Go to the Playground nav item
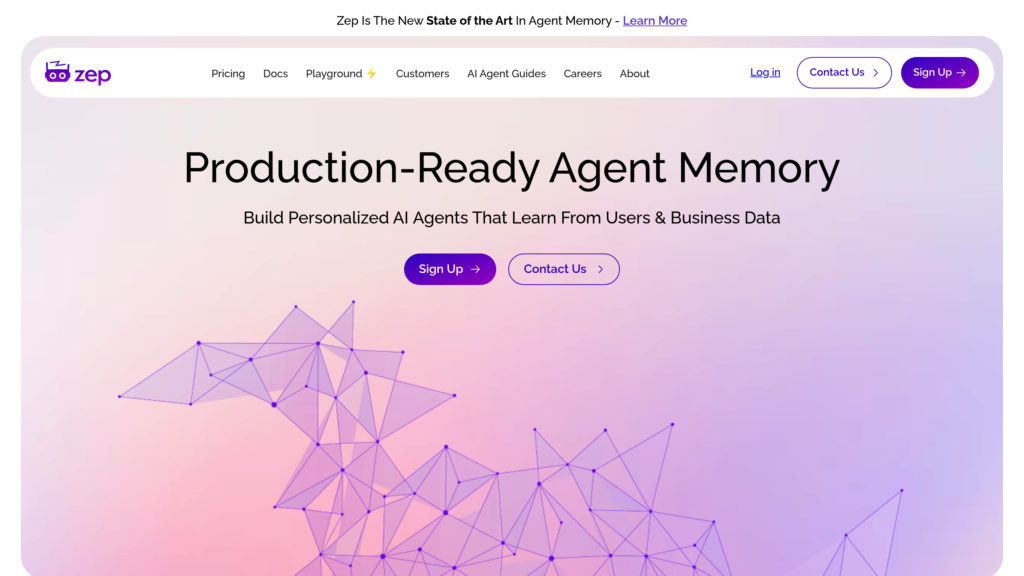Screen dimensions: 1024x576 [334, 73]
